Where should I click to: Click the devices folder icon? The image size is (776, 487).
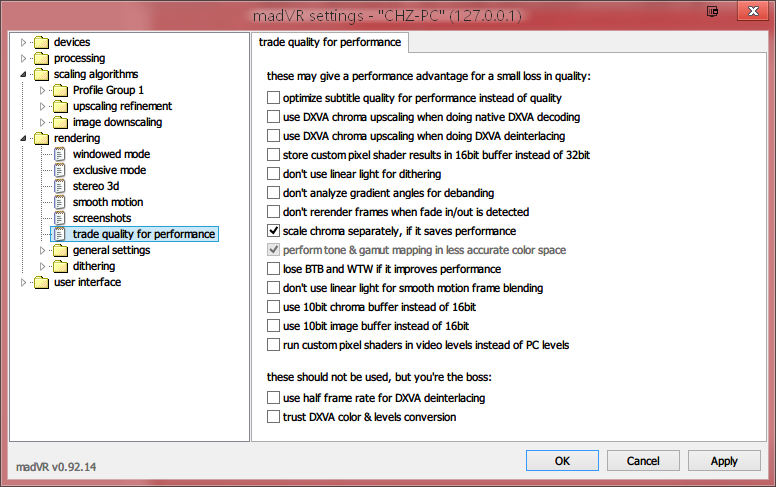coord(42,43)
